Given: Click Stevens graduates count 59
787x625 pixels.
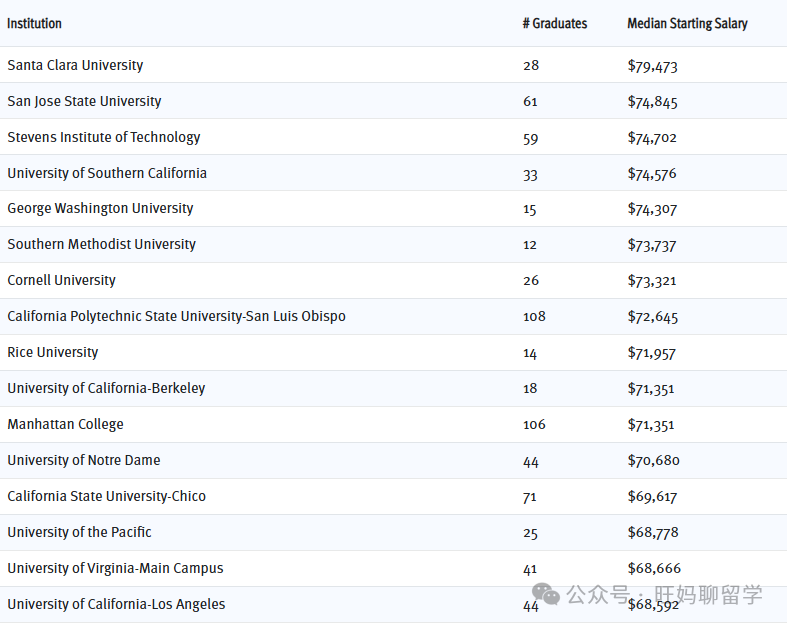Looking at the screenshot, I should click(531, 139).
